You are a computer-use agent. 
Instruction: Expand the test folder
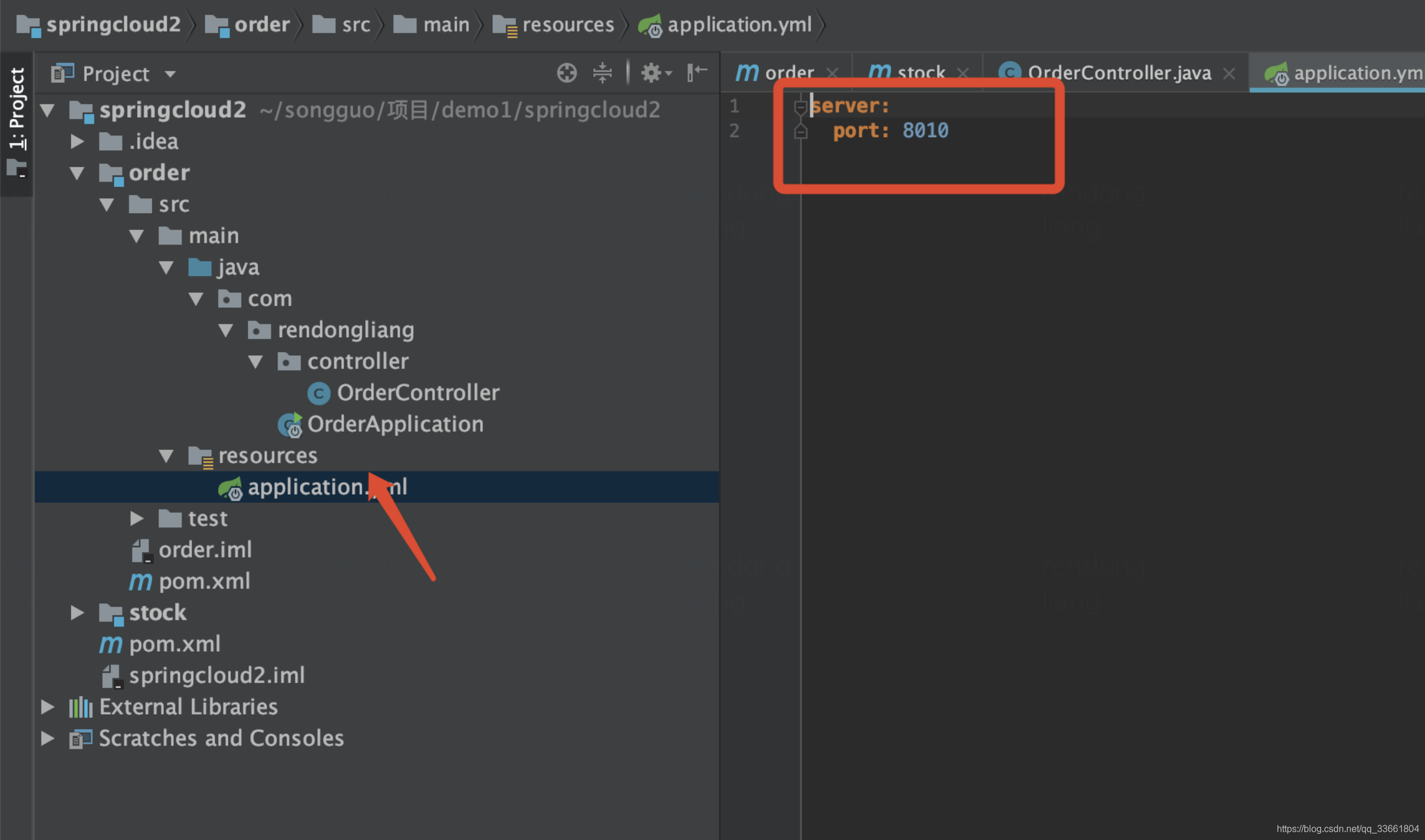coord(137,518)
